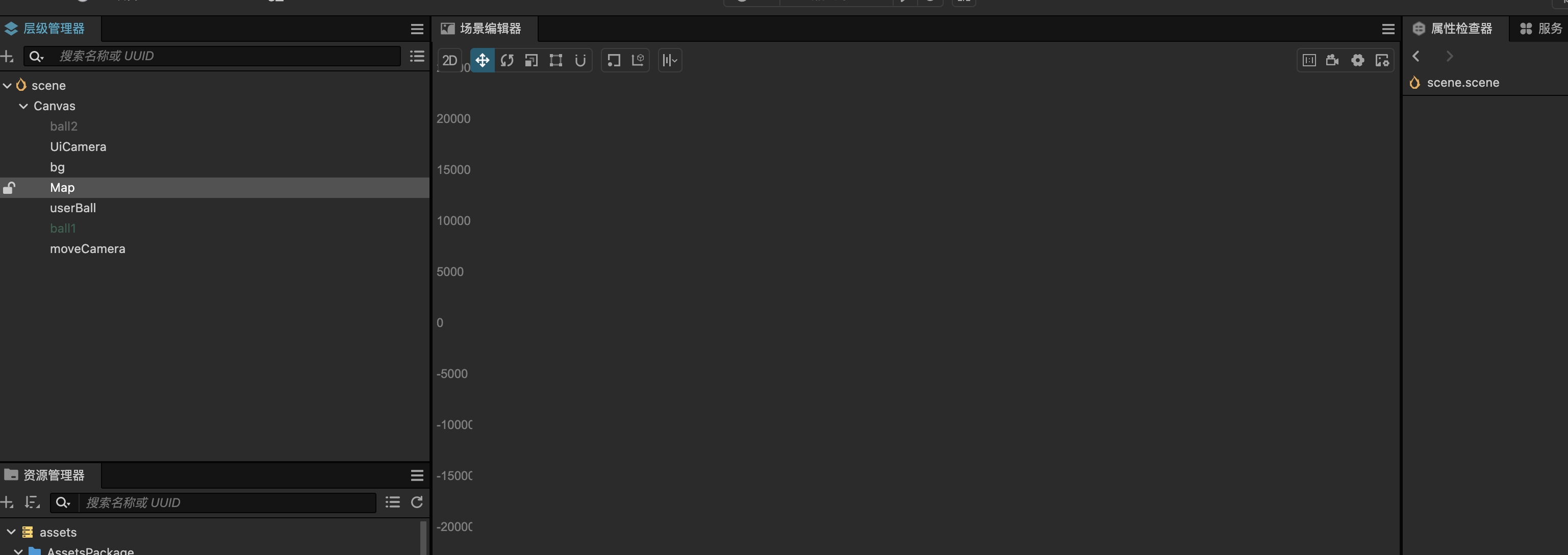Toggle 2D view mode button
This screenshot has width=1568, height=555.
(450, 60)
